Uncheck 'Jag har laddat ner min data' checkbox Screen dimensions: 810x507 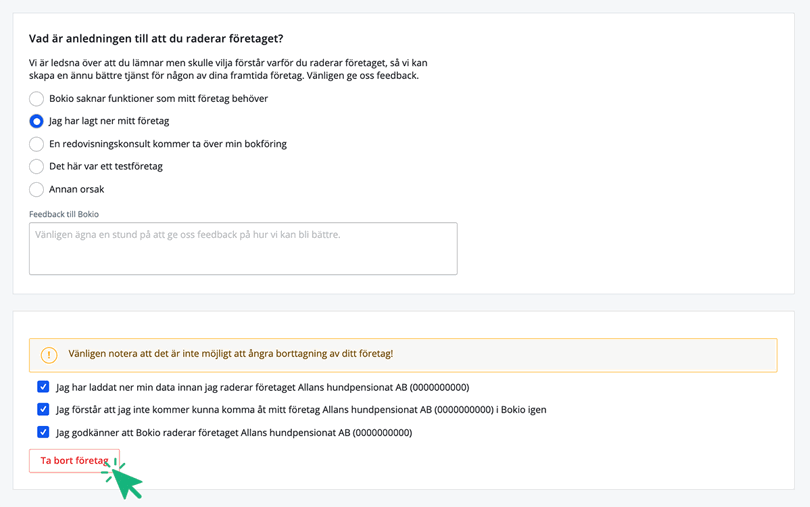43,387
